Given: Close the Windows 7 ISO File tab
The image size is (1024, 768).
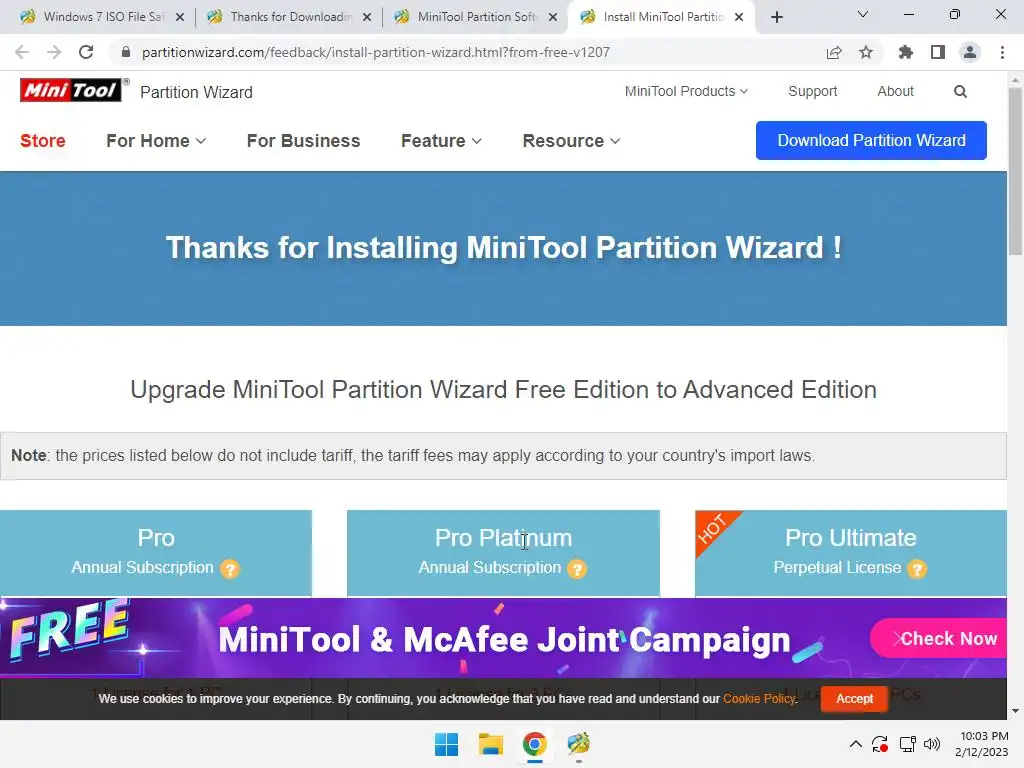Looking at the screenshot, I should [x=180, y=17].
